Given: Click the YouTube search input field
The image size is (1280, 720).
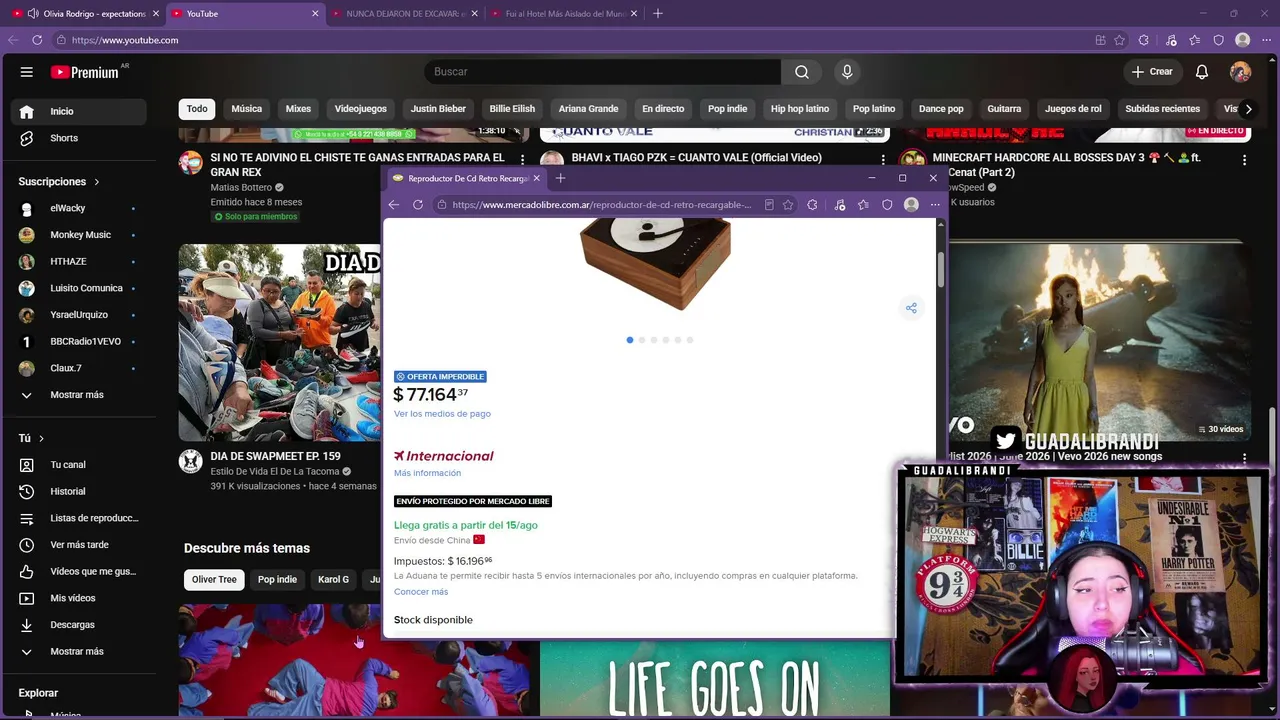Looking at the screenshot, I should point(603,72).
